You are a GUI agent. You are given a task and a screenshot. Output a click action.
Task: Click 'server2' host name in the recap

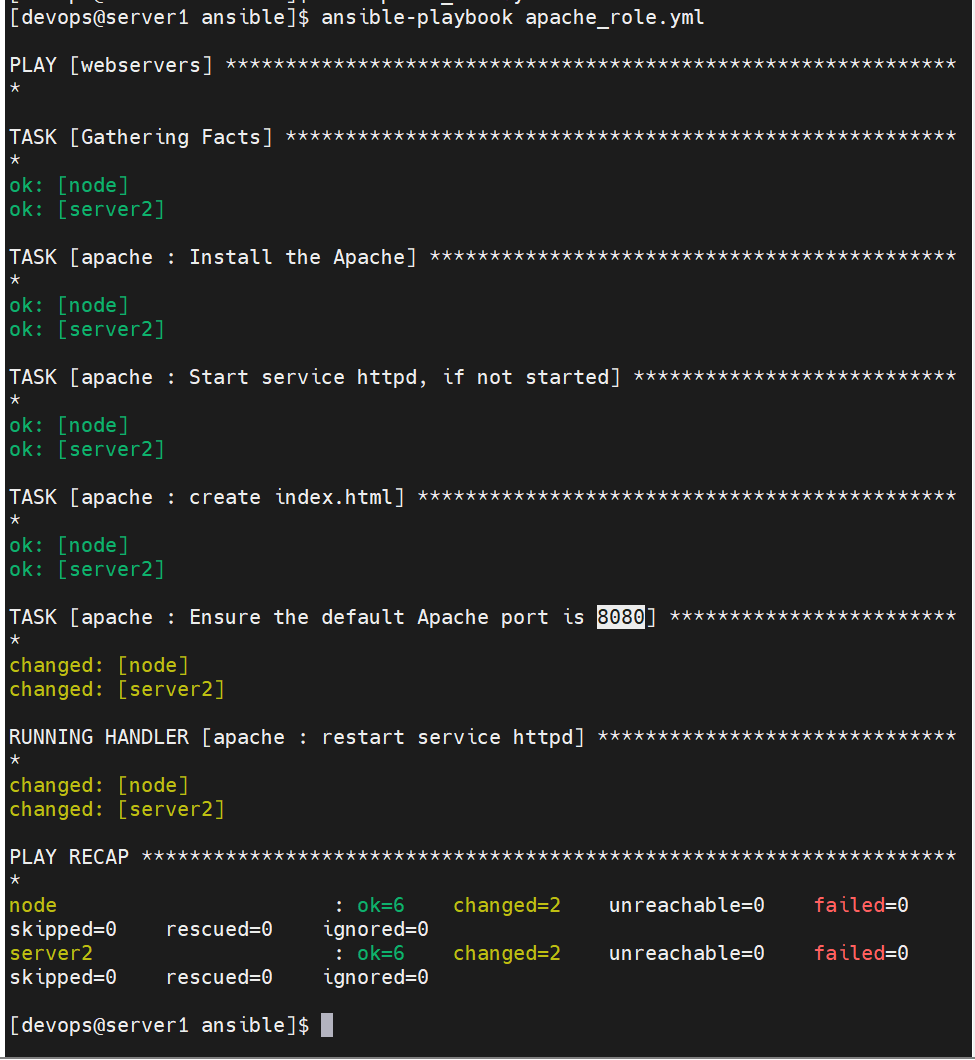[51, 953]
